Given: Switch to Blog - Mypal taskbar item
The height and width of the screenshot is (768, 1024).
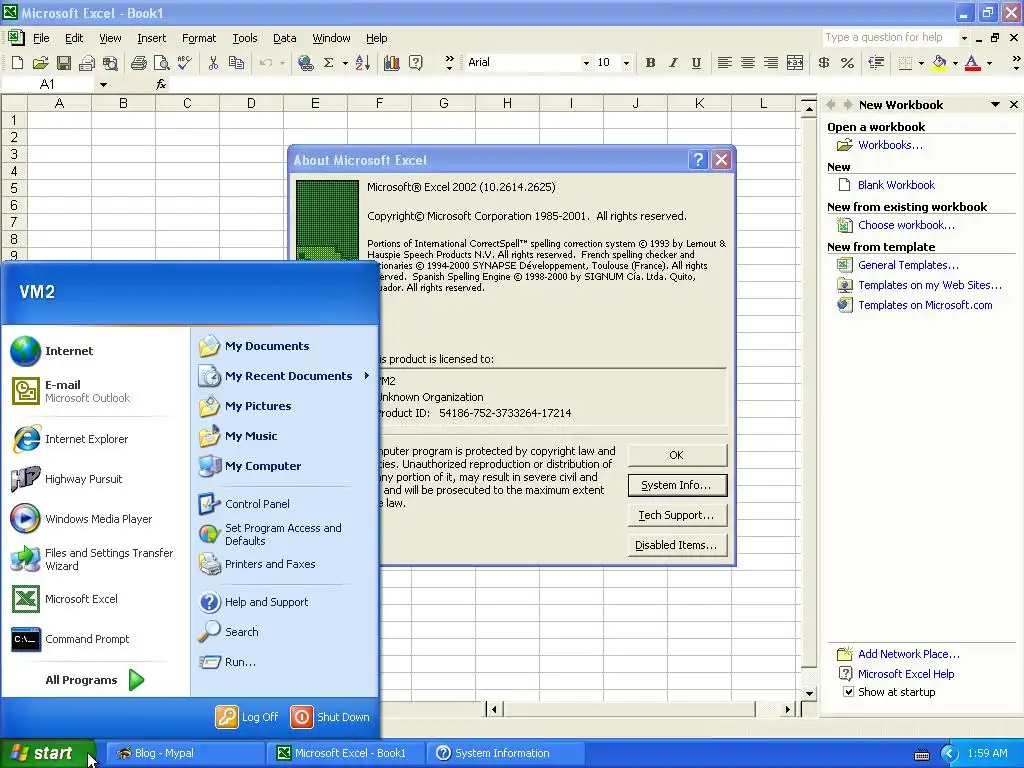Looking at the screenshot, I should [184, 753].
